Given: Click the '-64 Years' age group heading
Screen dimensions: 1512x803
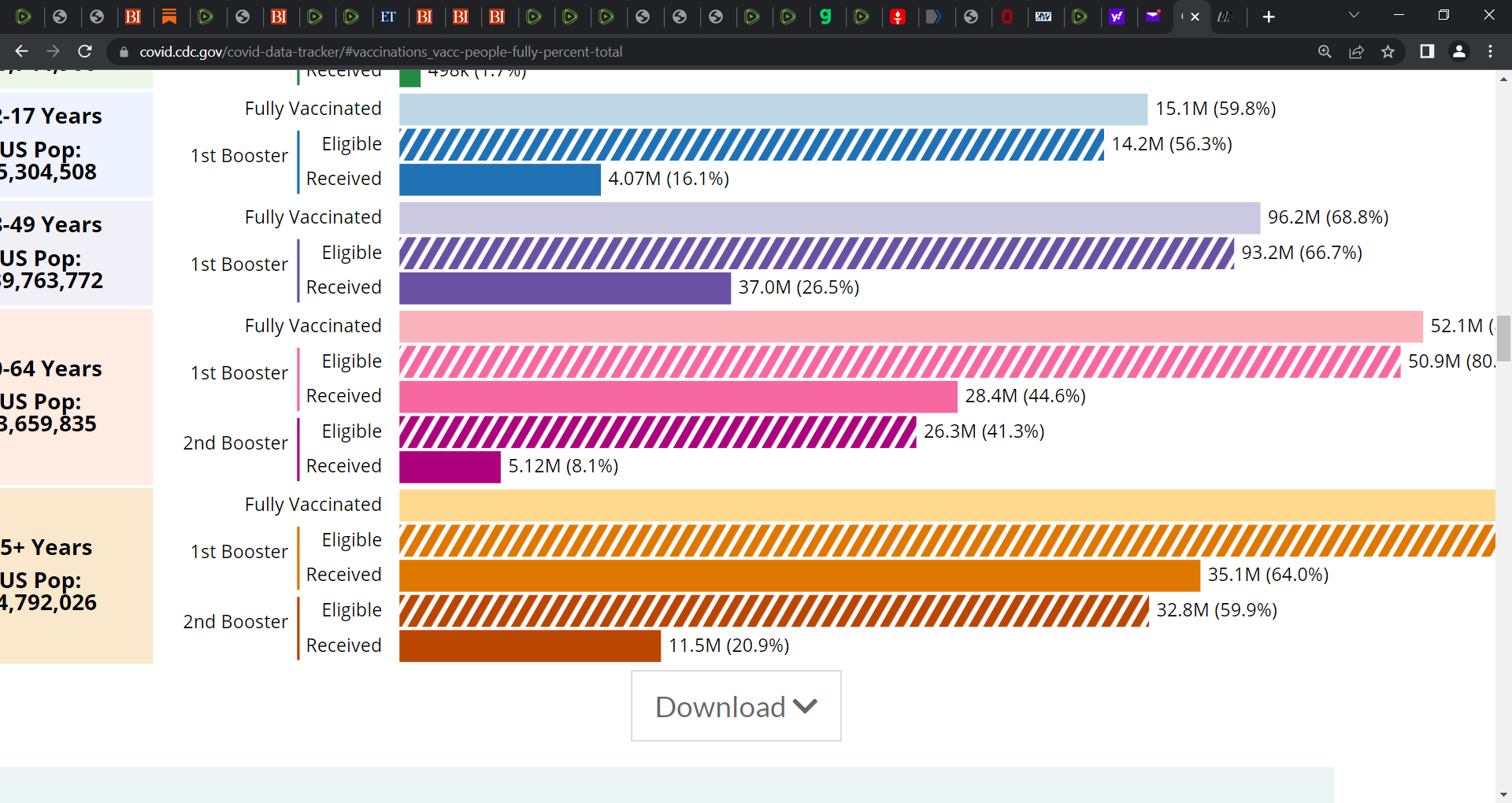Looking at the screenshot, I should [x=51, y=368].
